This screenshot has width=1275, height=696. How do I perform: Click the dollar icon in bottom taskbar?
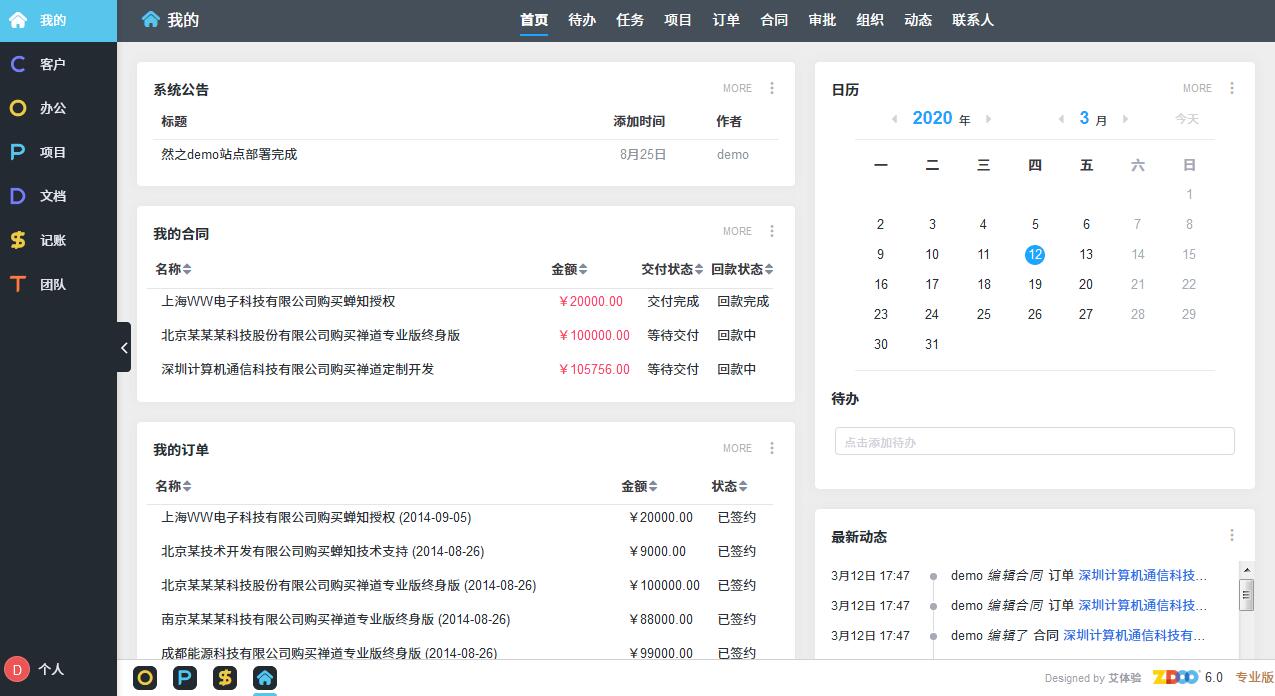pos(225,678)
